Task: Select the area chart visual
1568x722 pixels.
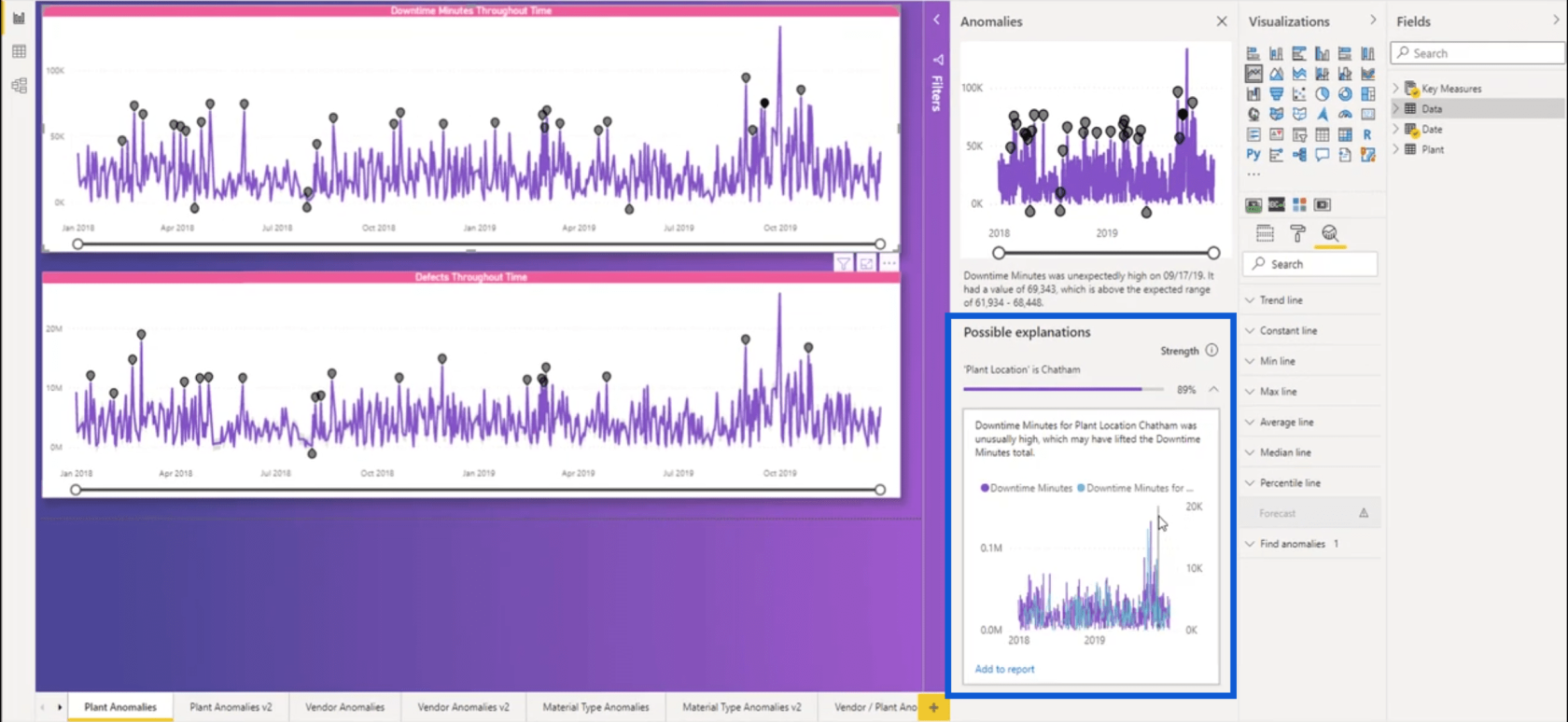Action: [1276, 74]
